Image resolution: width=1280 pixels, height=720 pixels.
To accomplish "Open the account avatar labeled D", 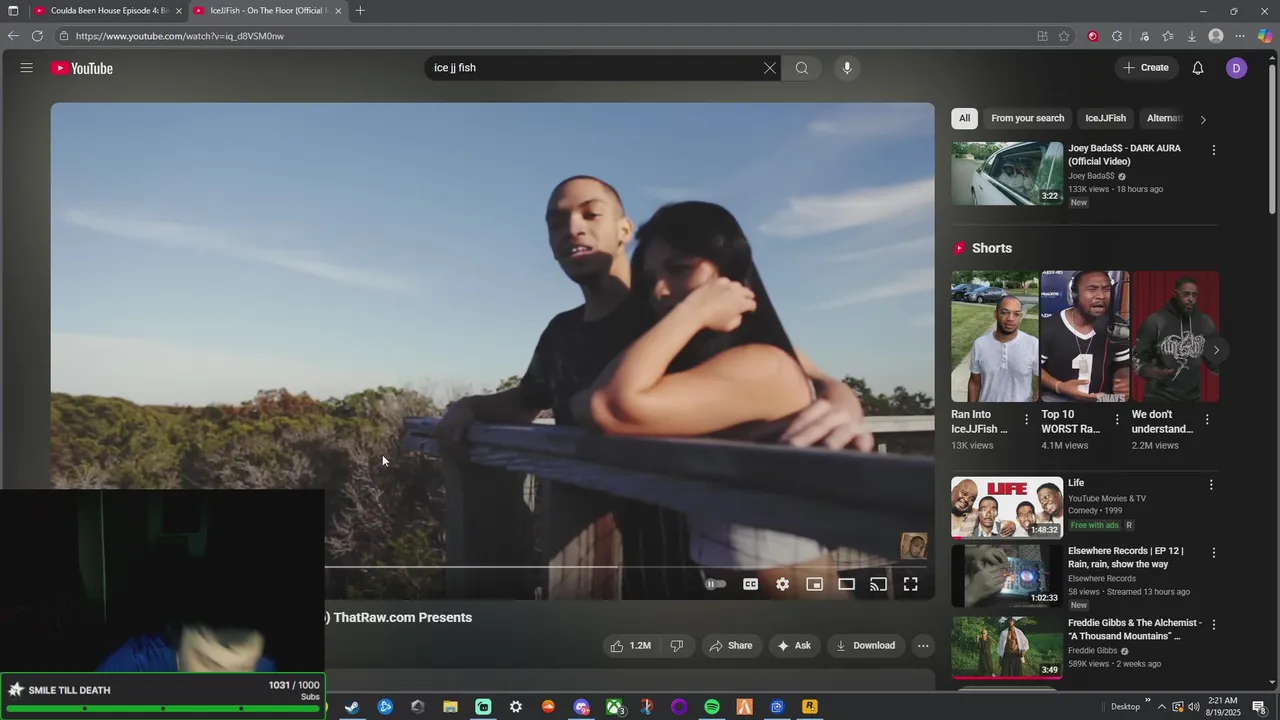I will (1237, 68).
